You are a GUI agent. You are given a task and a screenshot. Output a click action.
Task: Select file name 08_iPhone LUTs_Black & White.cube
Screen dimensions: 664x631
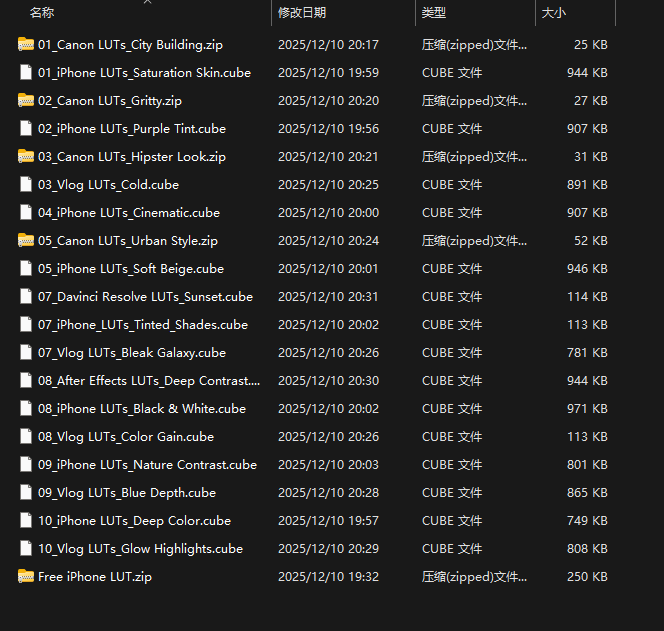[142, 409]
